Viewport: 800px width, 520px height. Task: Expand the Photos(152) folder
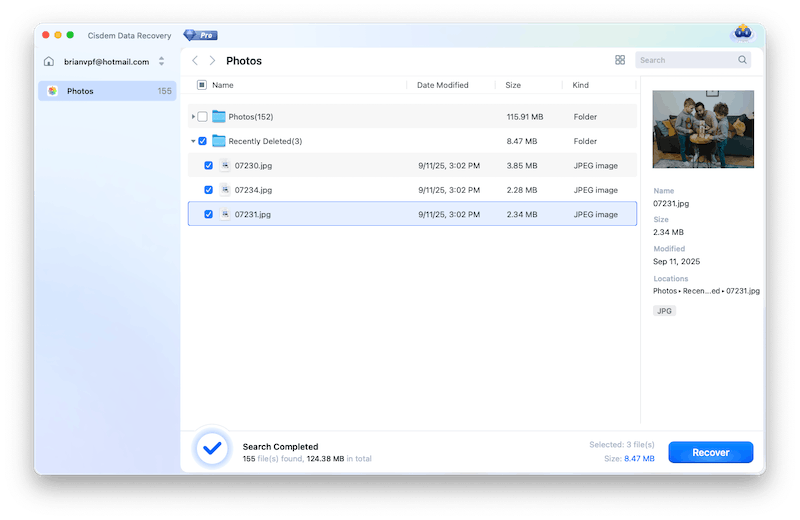193,117
